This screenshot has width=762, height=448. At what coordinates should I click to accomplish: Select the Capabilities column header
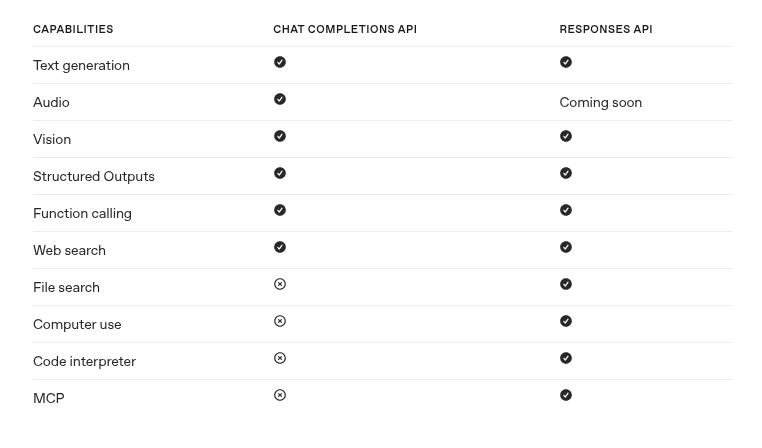[x=73, y=29]
